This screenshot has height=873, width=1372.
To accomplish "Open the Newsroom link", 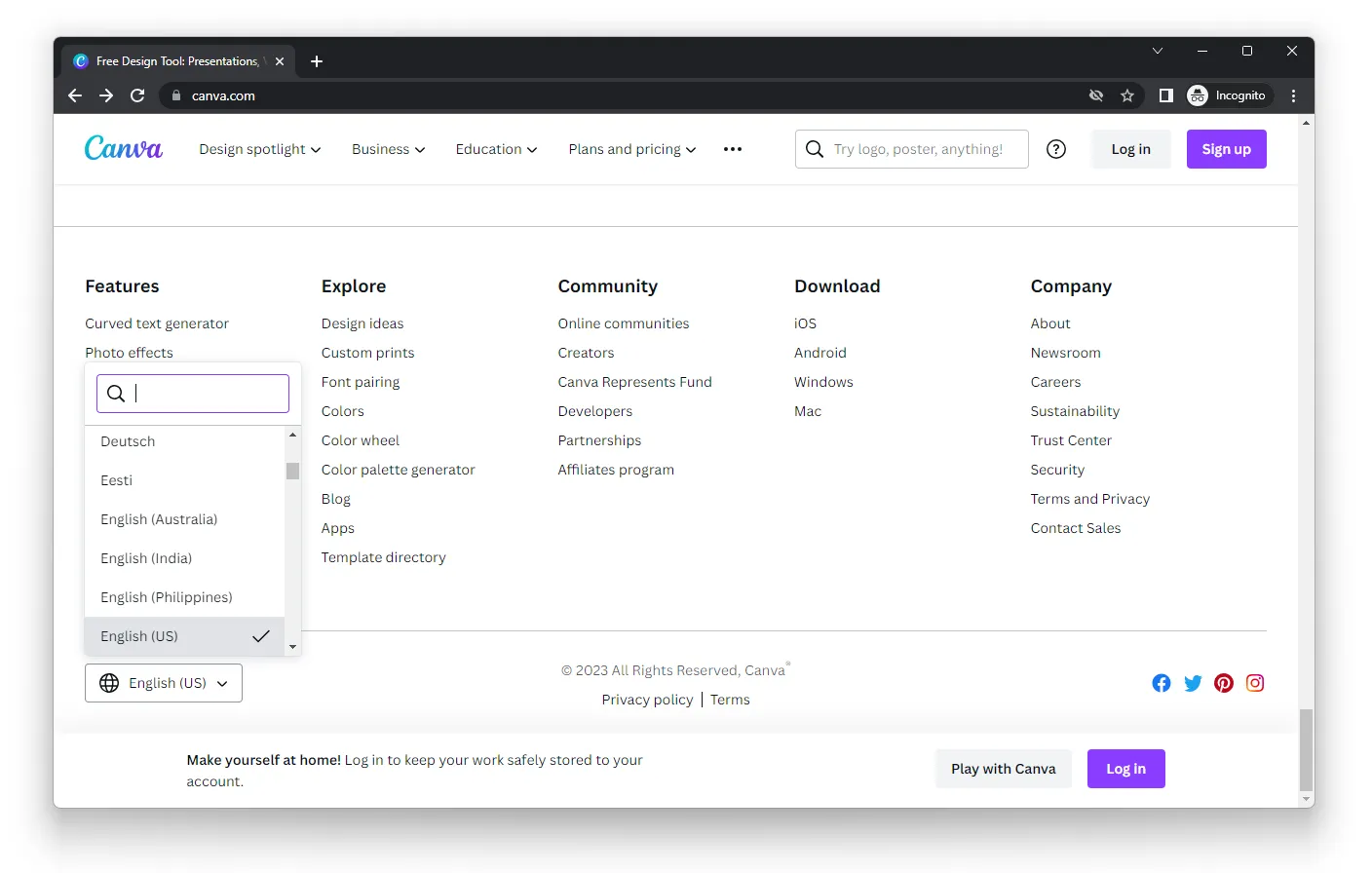I will tap(1066, 353).
